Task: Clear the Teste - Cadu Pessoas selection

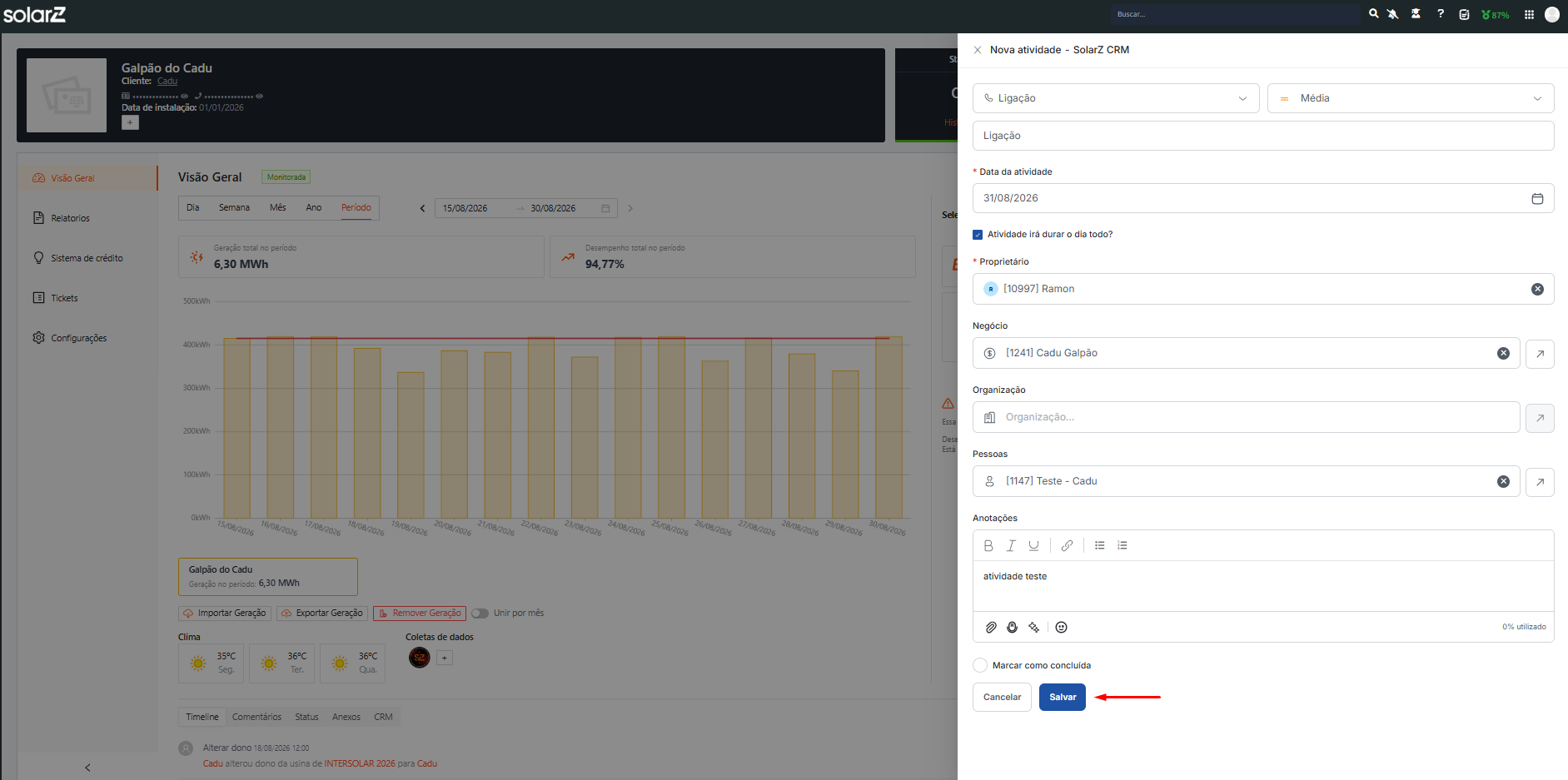Action: (x=1503, y=481)
